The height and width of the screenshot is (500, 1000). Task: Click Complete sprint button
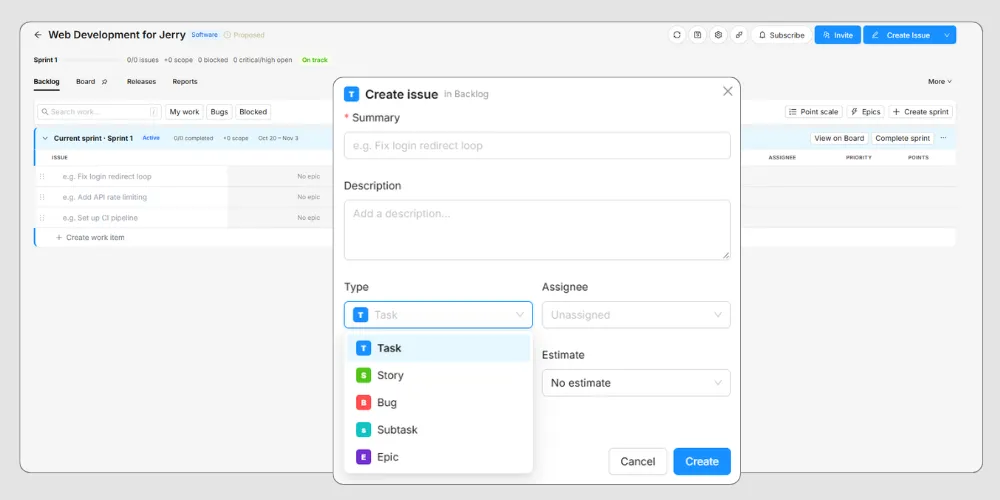click(x=902, y=138)
